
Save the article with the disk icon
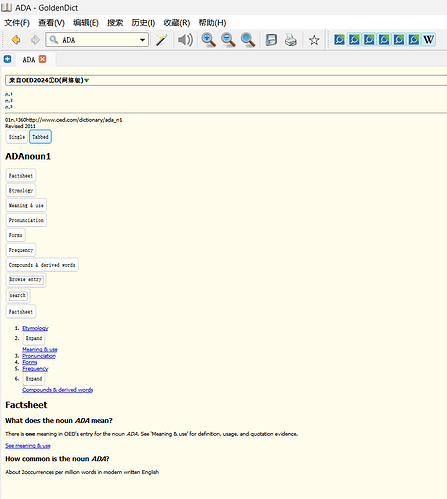271,40
